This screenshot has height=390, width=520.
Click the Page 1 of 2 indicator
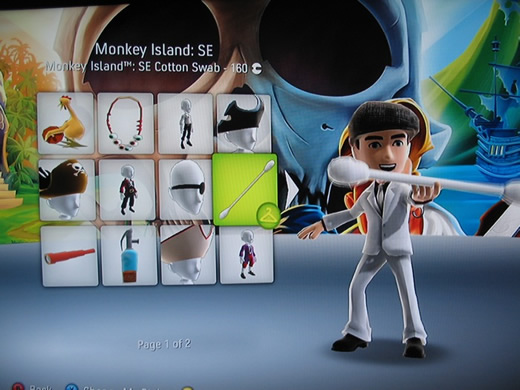point(164,344)
